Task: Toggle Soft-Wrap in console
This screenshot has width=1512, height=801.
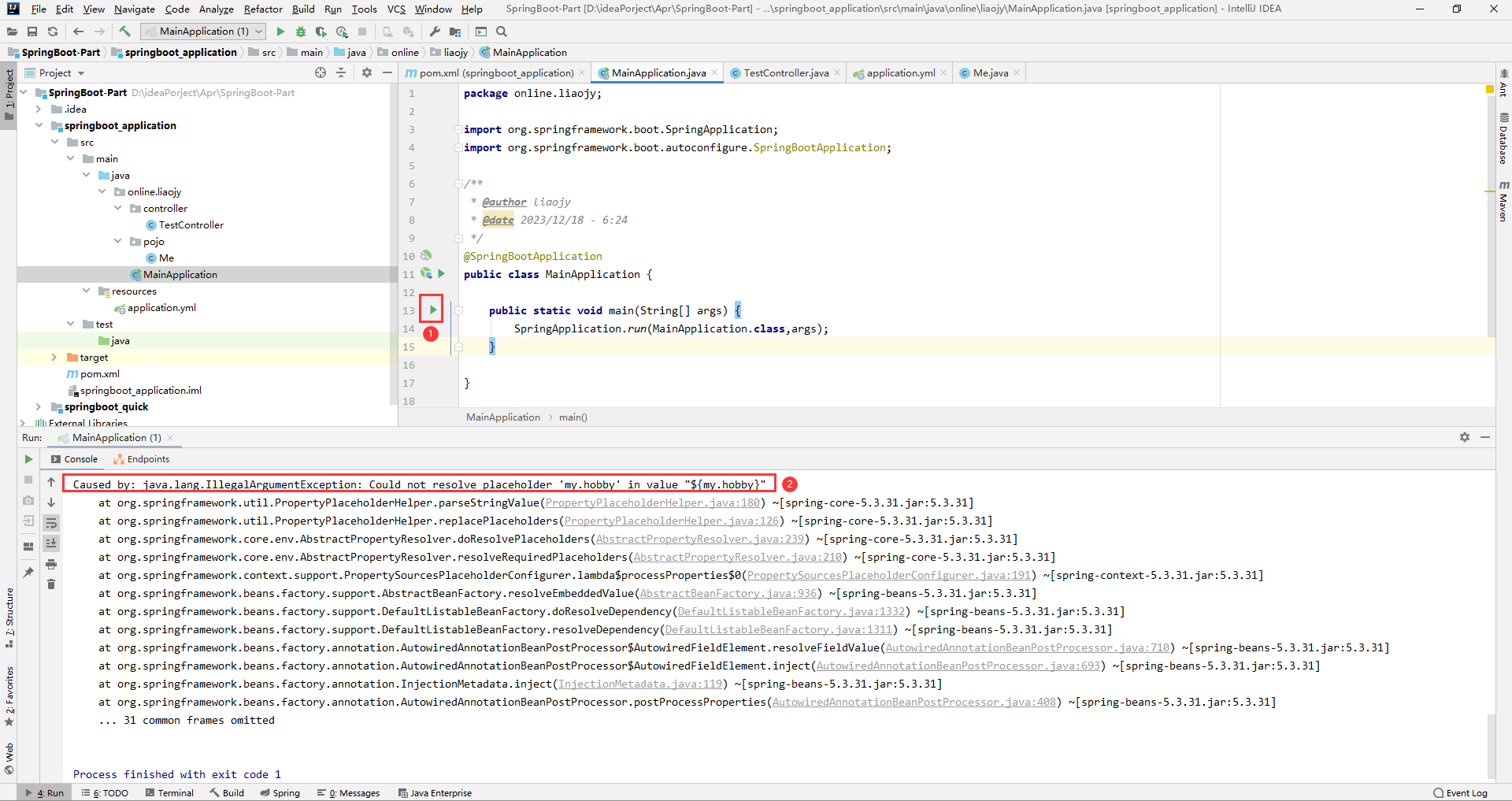Action: (51, 523)
